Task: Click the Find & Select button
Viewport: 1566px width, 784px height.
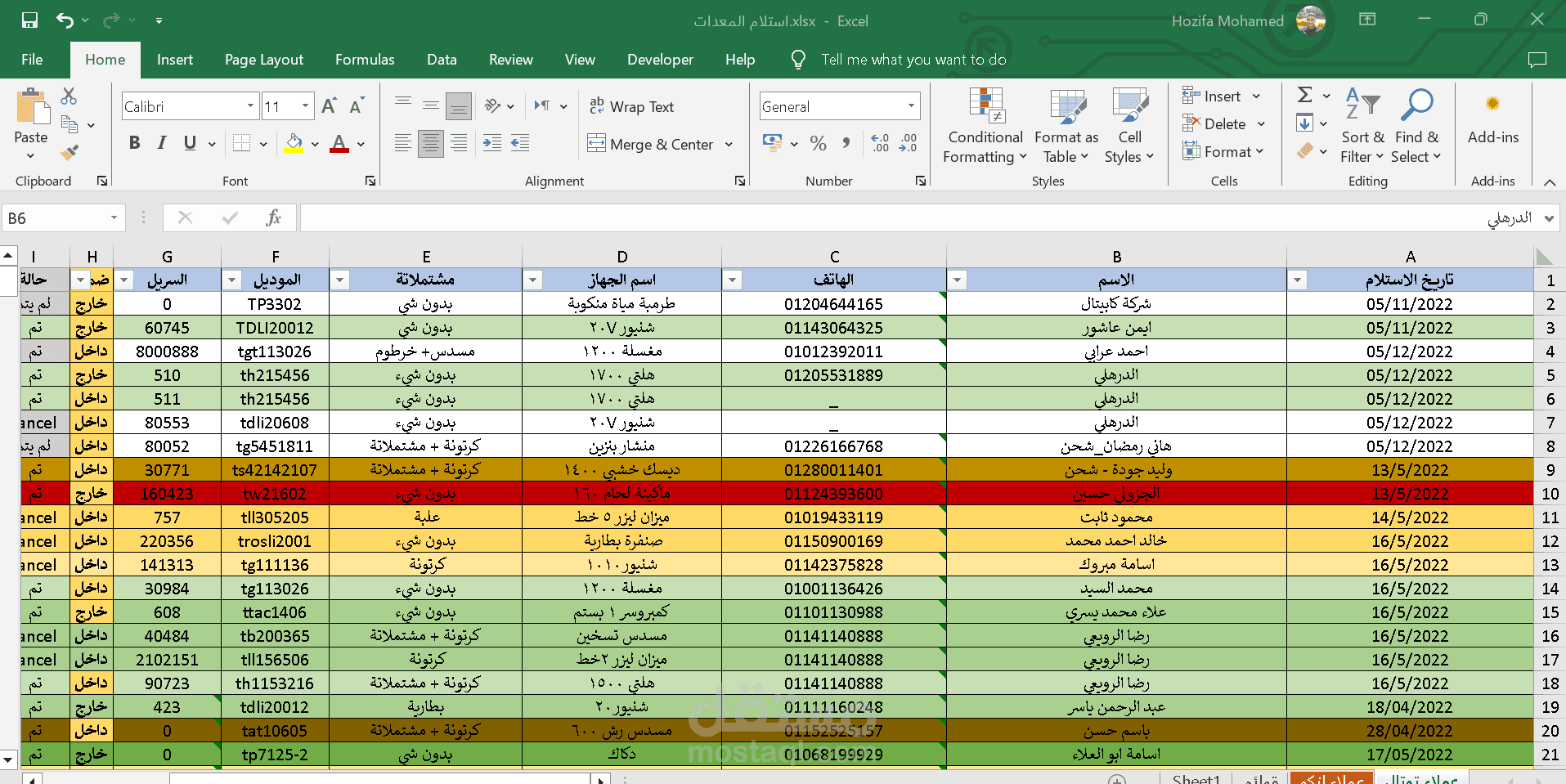Action: (x=1416, y=125)
